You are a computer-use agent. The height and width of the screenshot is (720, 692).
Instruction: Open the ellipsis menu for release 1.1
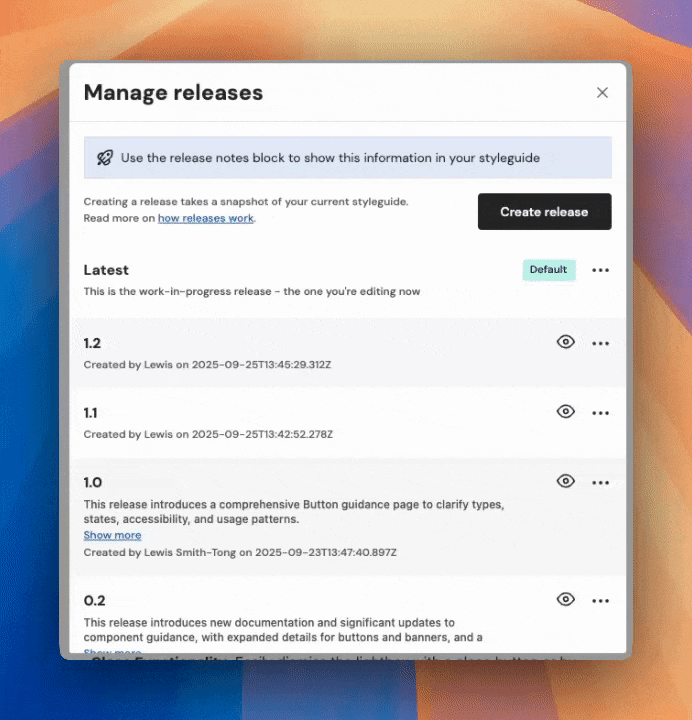(x=600, y=412)
